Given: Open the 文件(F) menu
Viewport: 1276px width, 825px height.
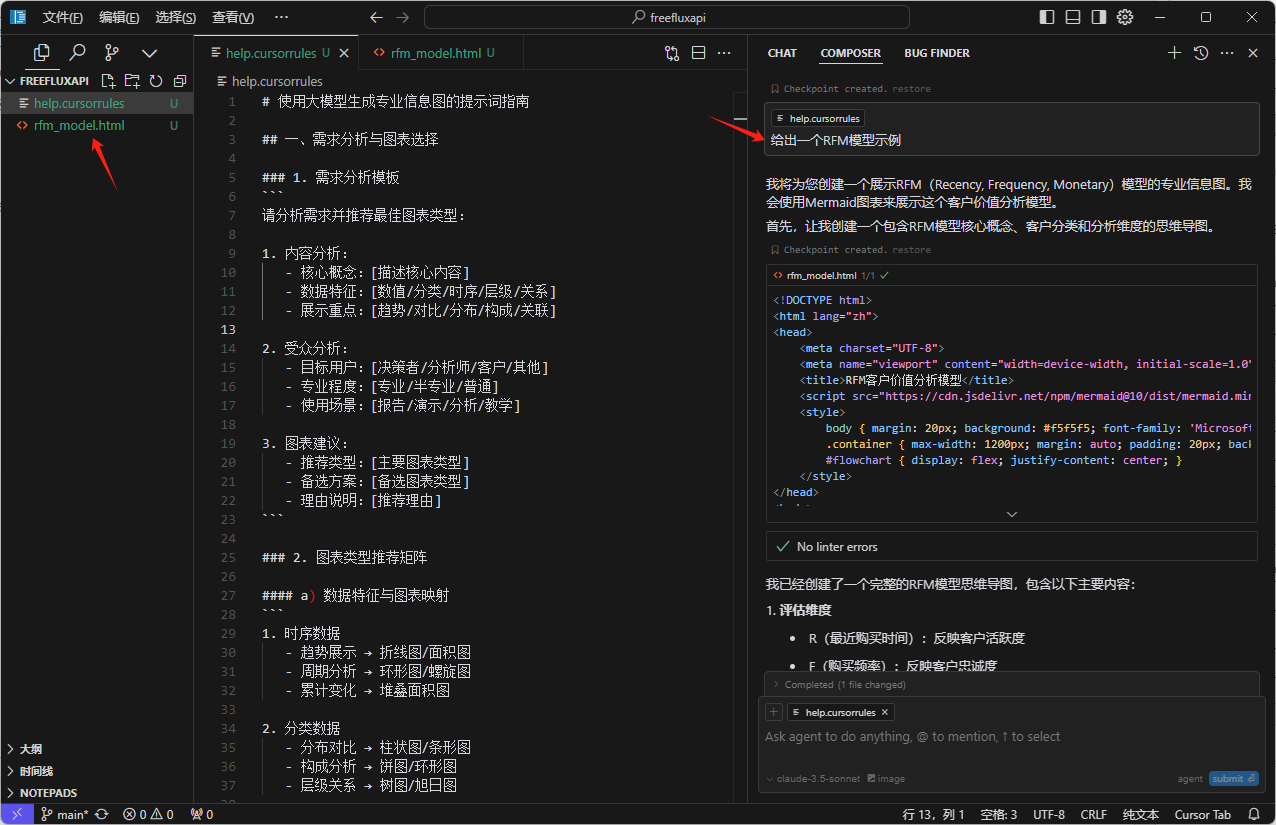Looking at the screenshot, I should pyautogui.click(x=62, y=17).
